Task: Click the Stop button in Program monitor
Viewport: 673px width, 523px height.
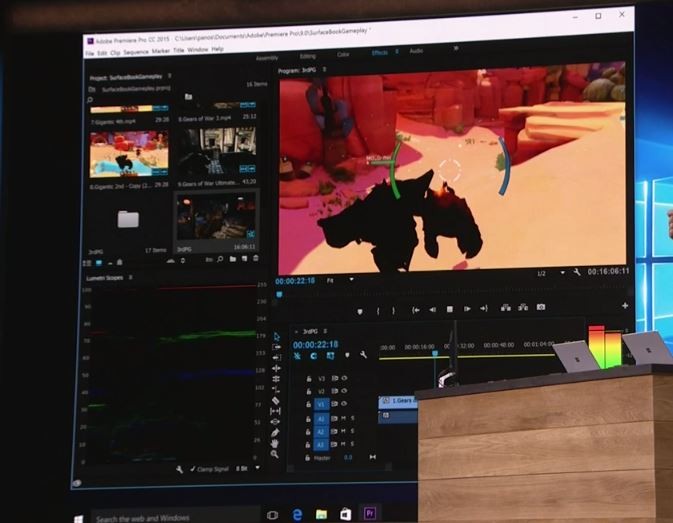Action: pos(449,309)
